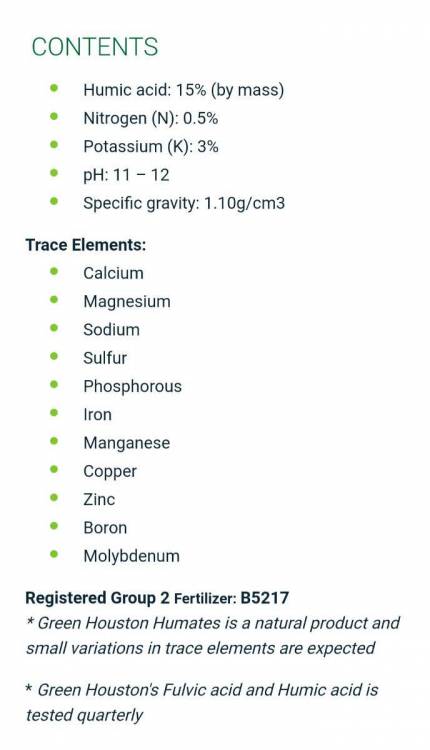This screenshot has width=430, height=750.
Task: Click the Potassium (K): 3% entry
Action: 151,146
